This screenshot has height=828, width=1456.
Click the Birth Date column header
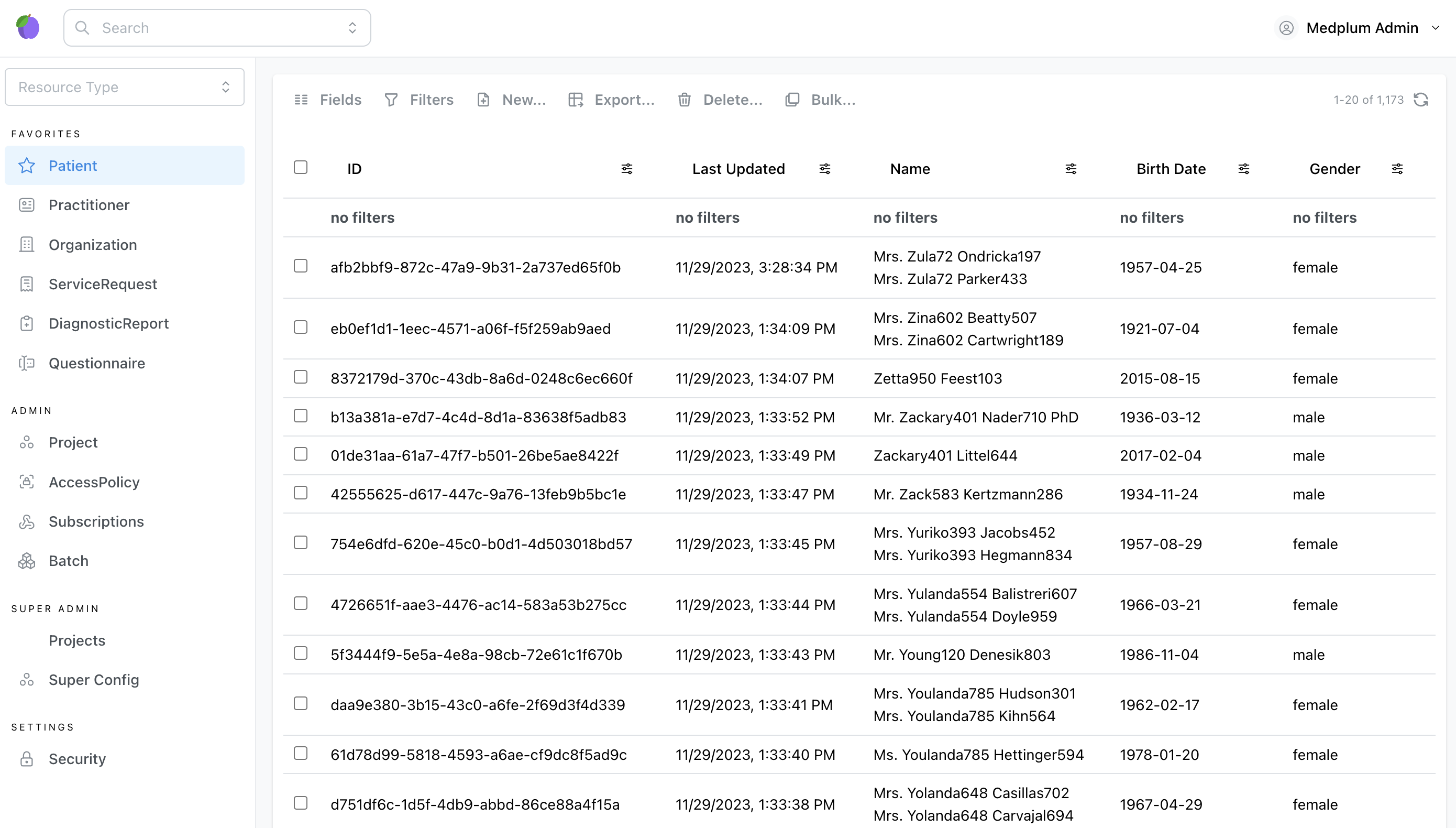tap(1171, 169)
